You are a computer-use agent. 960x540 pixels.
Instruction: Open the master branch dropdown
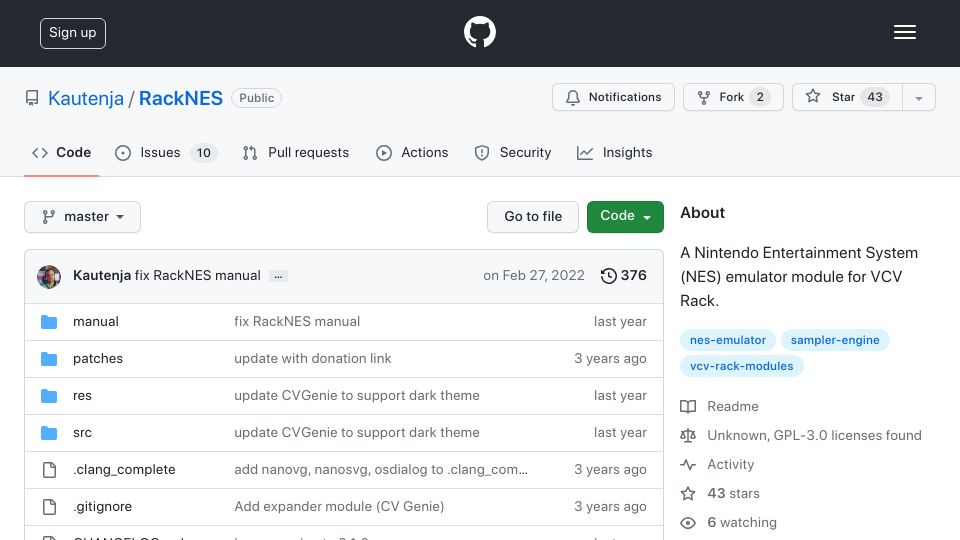point(83,217)
